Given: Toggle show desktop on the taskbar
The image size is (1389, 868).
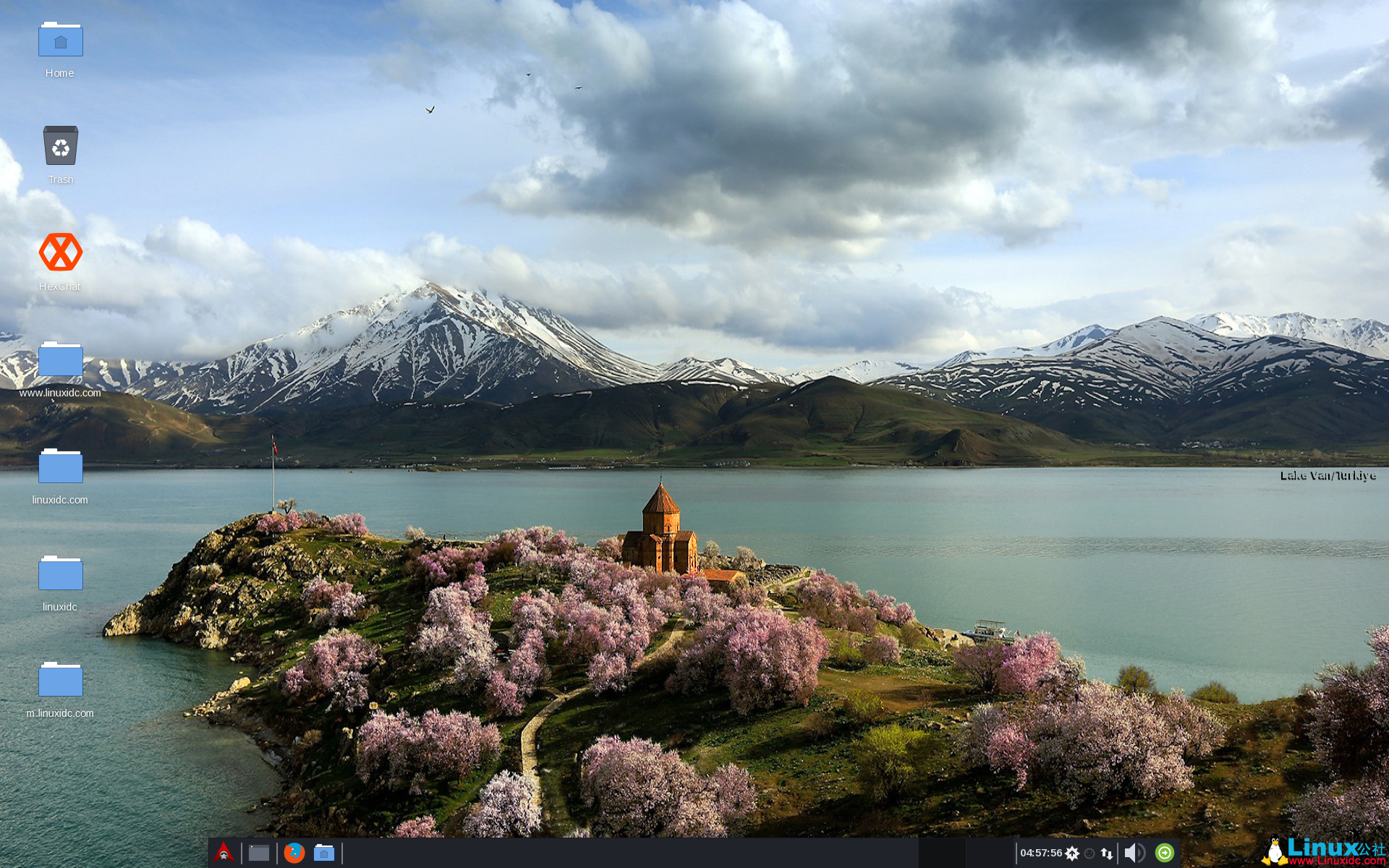Looking at the screenshot, I should pos(258,853).
